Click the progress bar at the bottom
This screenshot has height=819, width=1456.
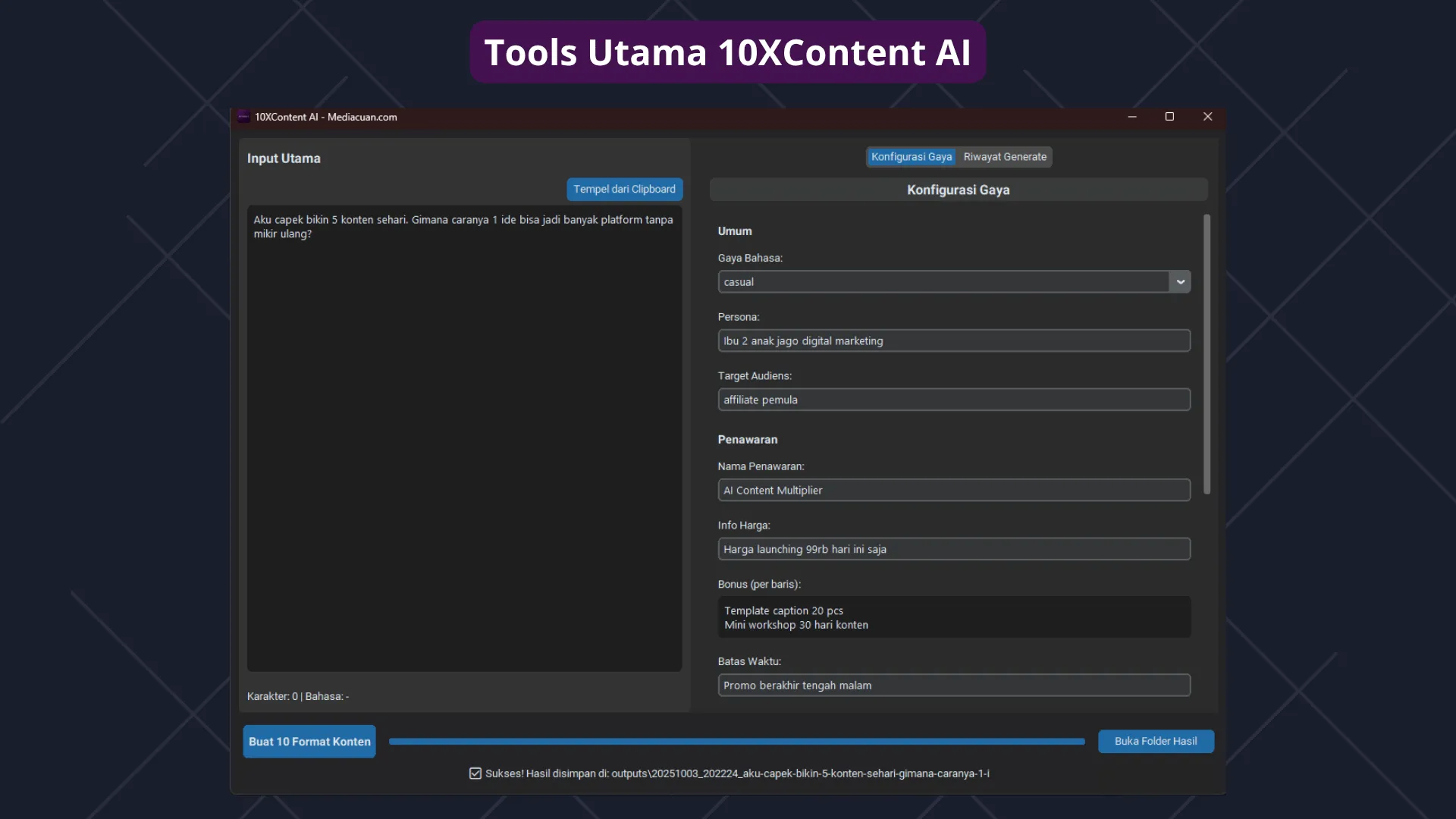[x=736, y=741]
